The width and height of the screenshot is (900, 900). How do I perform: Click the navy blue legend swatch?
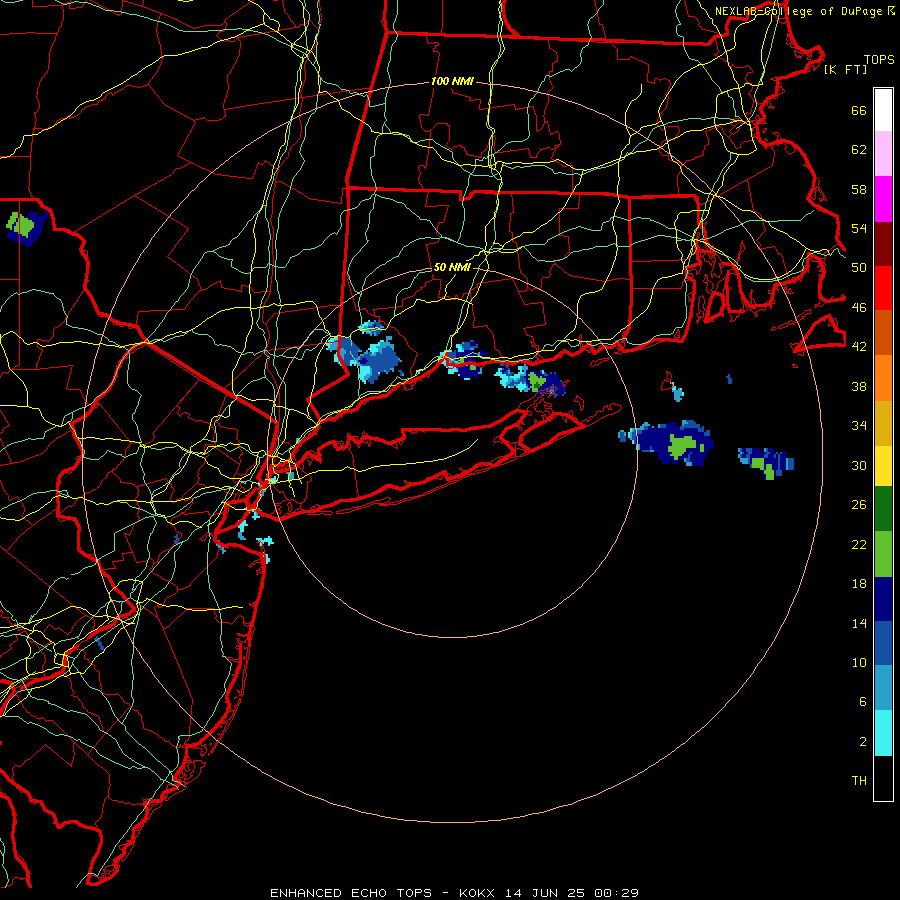point(883,599)
